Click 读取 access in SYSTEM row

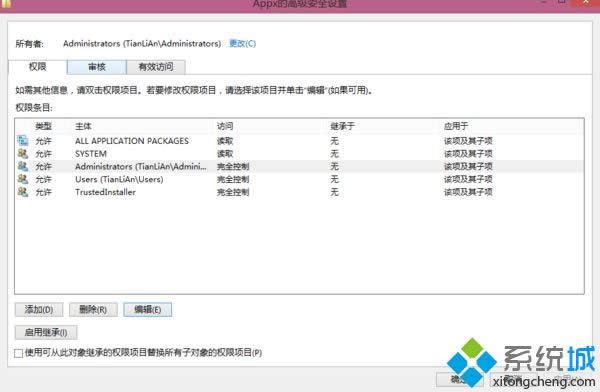[225, 154]
